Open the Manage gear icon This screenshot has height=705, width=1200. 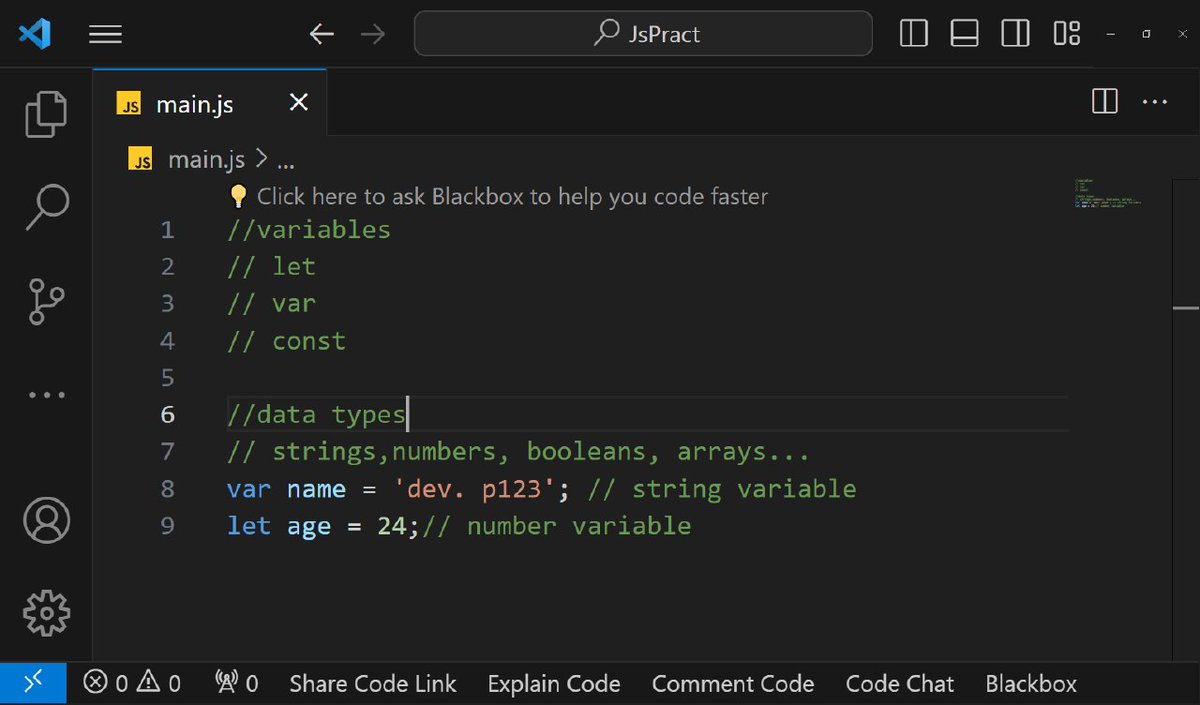[46, 612]
